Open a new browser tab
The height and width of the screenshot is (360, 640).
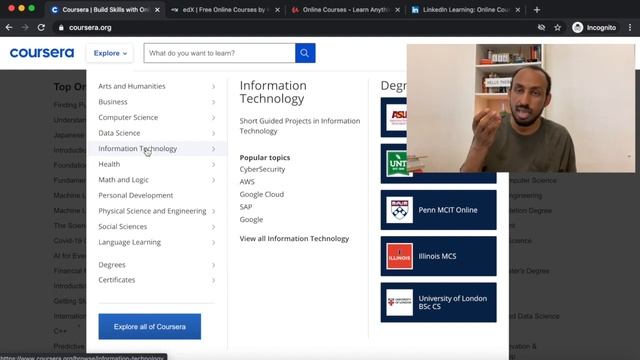point(537,9)
